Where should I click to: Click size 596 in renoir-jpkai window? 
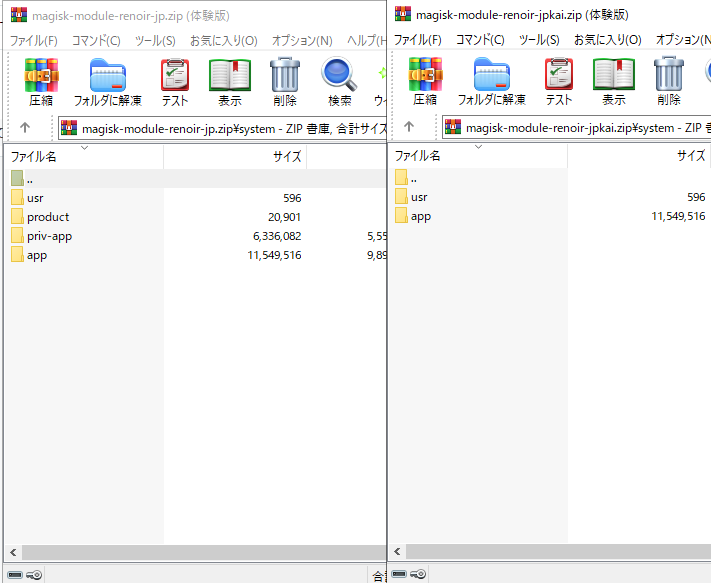tap(696, 197)
